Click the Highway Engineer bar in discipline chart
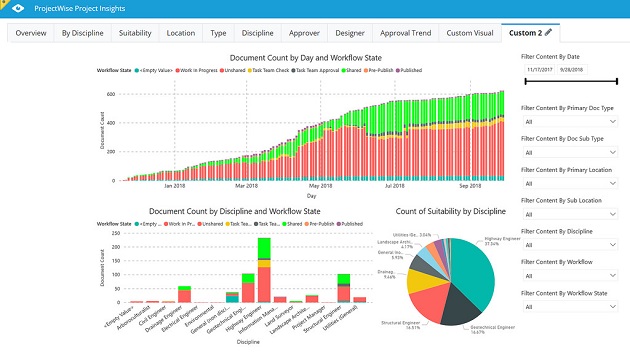The width and height of the screenshot is (630, 360). 264,270
